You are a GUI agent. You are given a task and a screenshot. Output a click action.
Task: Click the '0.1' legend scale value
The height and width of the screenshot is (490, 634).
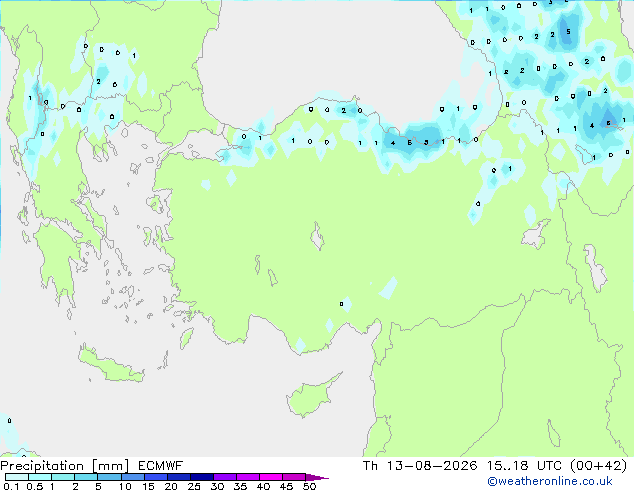pos(11,486)
